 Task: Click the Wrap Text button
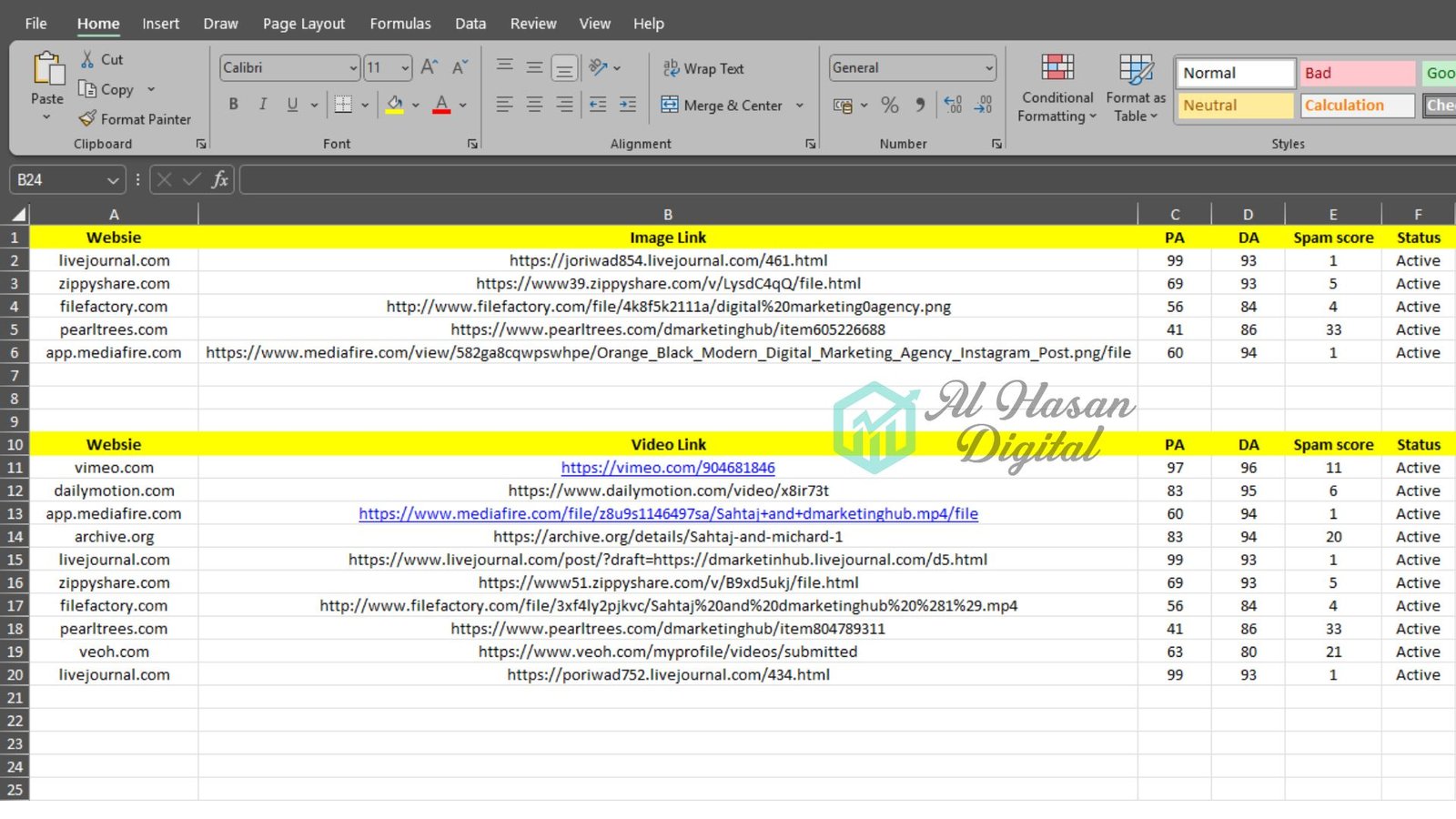click(x=703, y=68)
